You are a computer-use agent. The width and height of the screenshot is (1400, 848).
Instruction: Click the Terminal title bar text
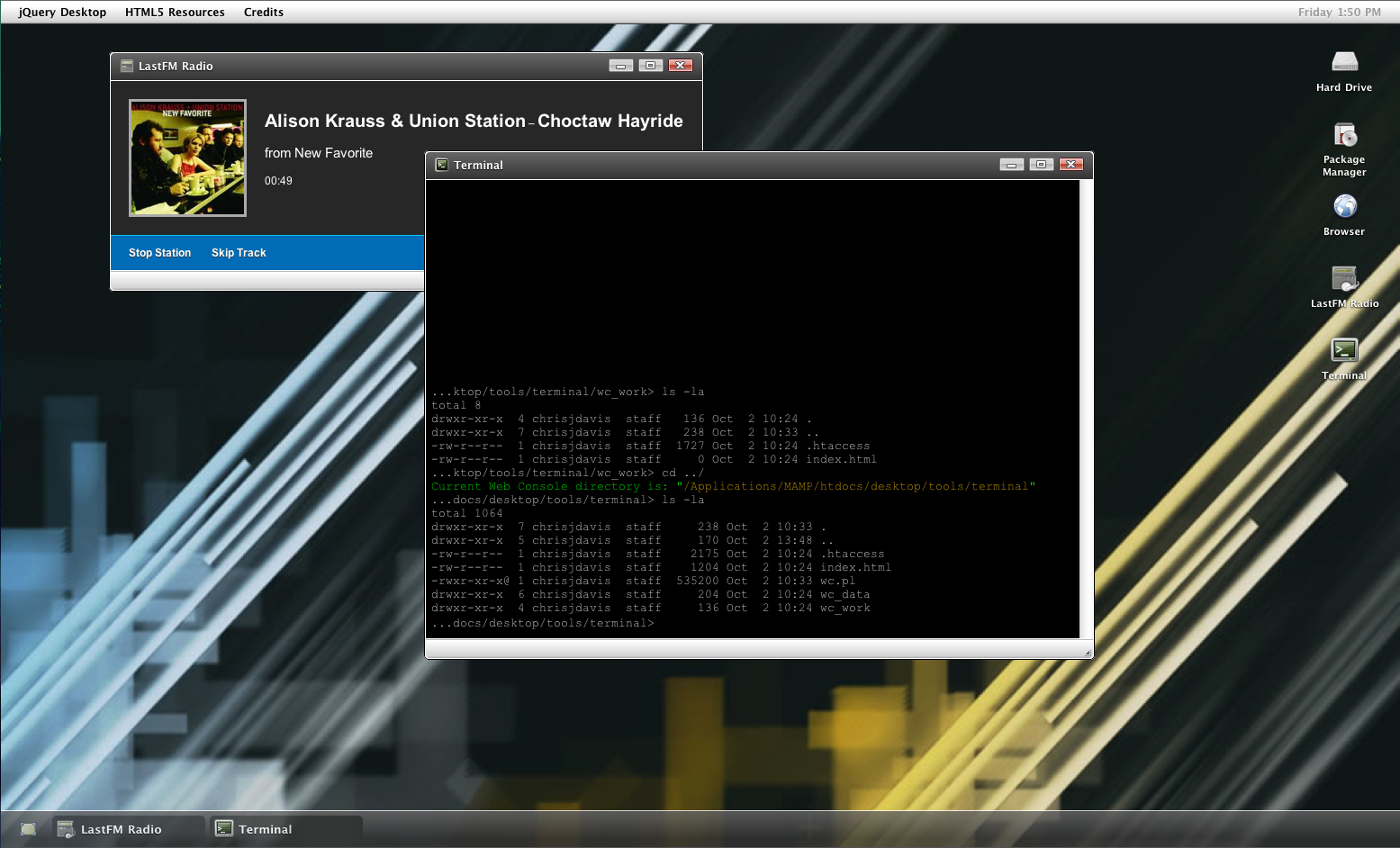479,165
